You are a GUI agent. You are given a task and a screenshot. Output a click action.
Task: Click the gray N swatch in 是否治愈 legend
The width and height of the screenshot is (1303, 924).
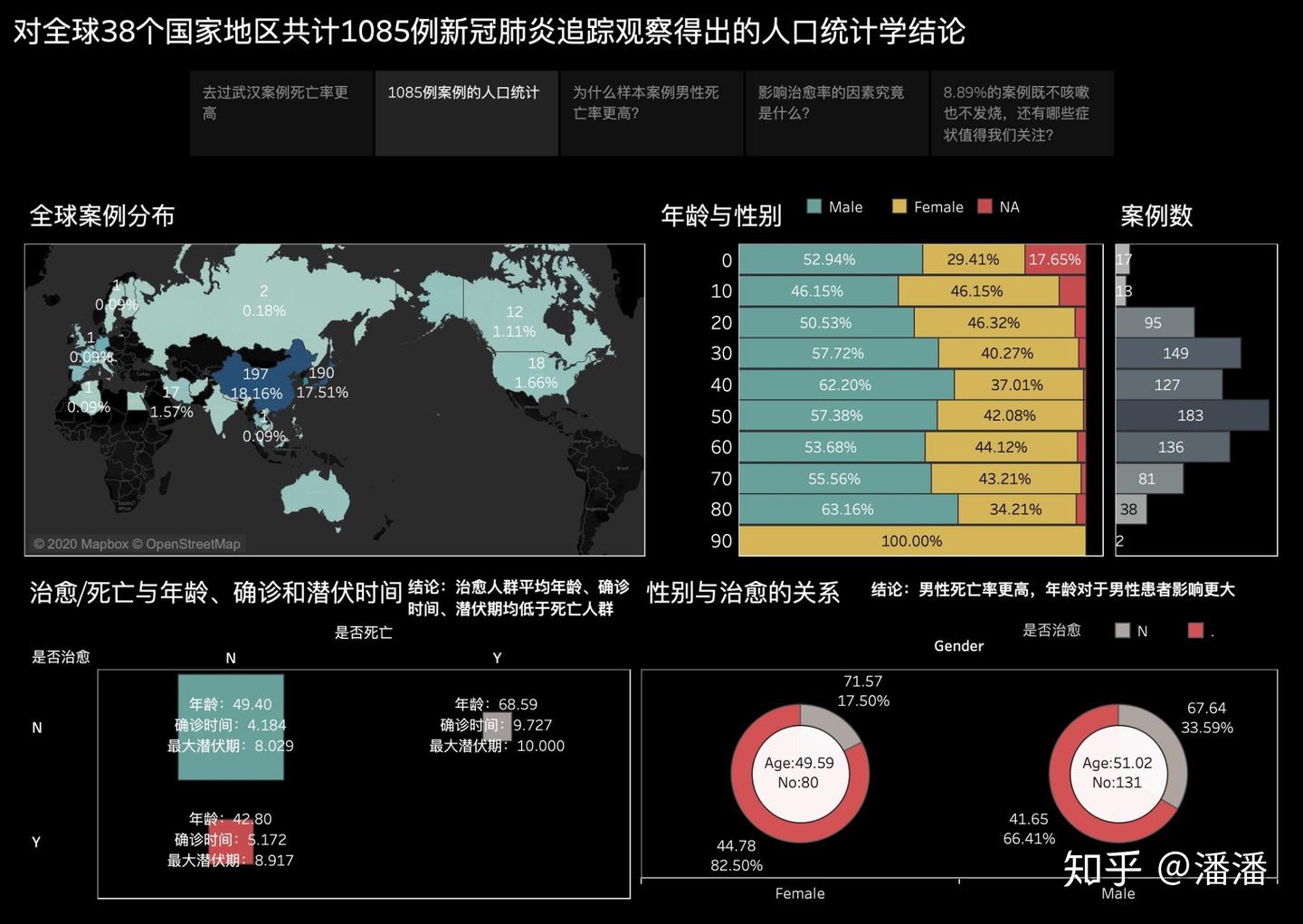1123,631
